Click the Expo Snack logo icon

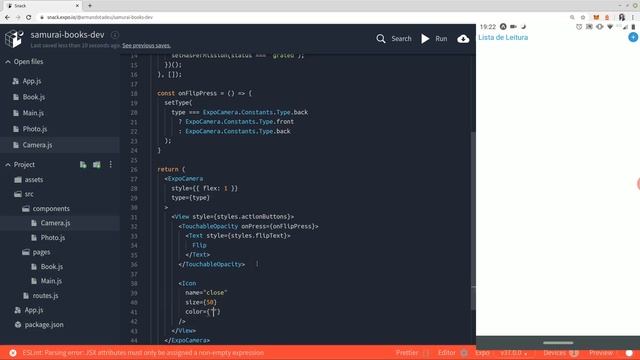14,39
